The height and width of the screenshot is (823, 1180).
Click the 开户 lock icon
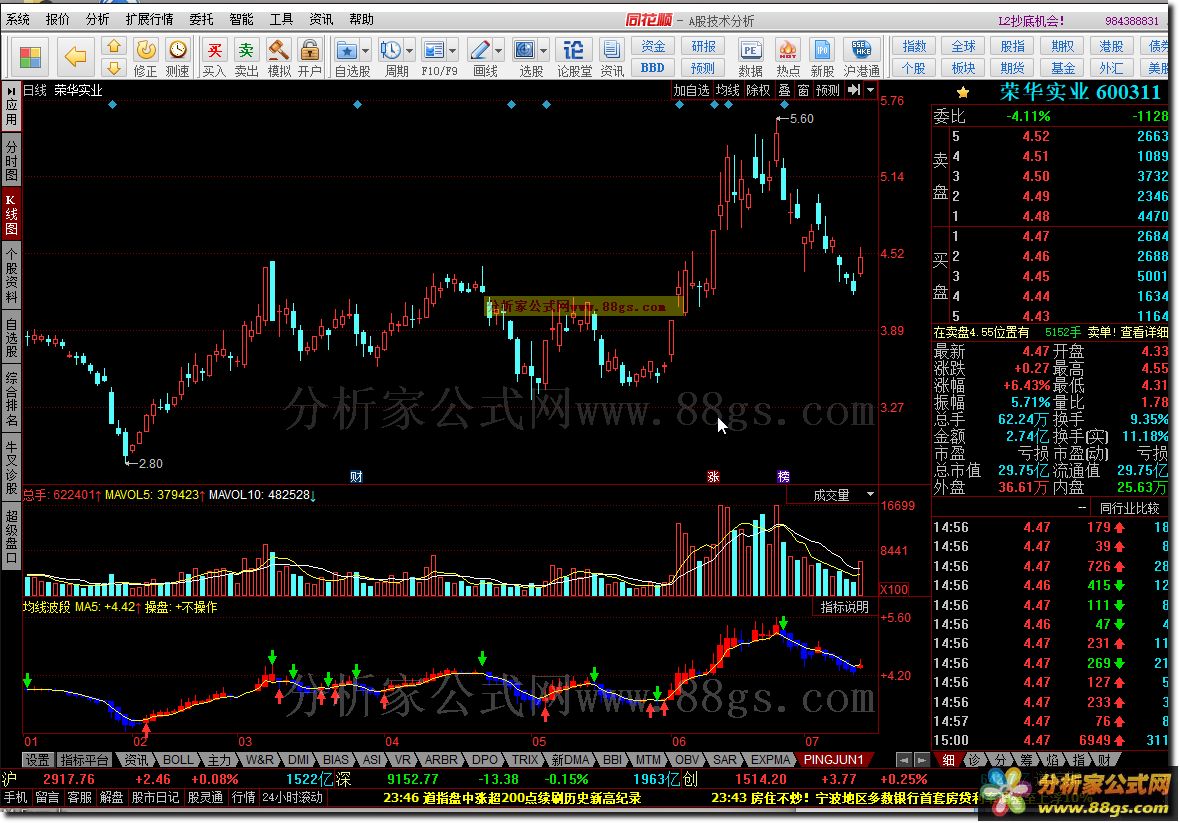[x=309, y=50]
